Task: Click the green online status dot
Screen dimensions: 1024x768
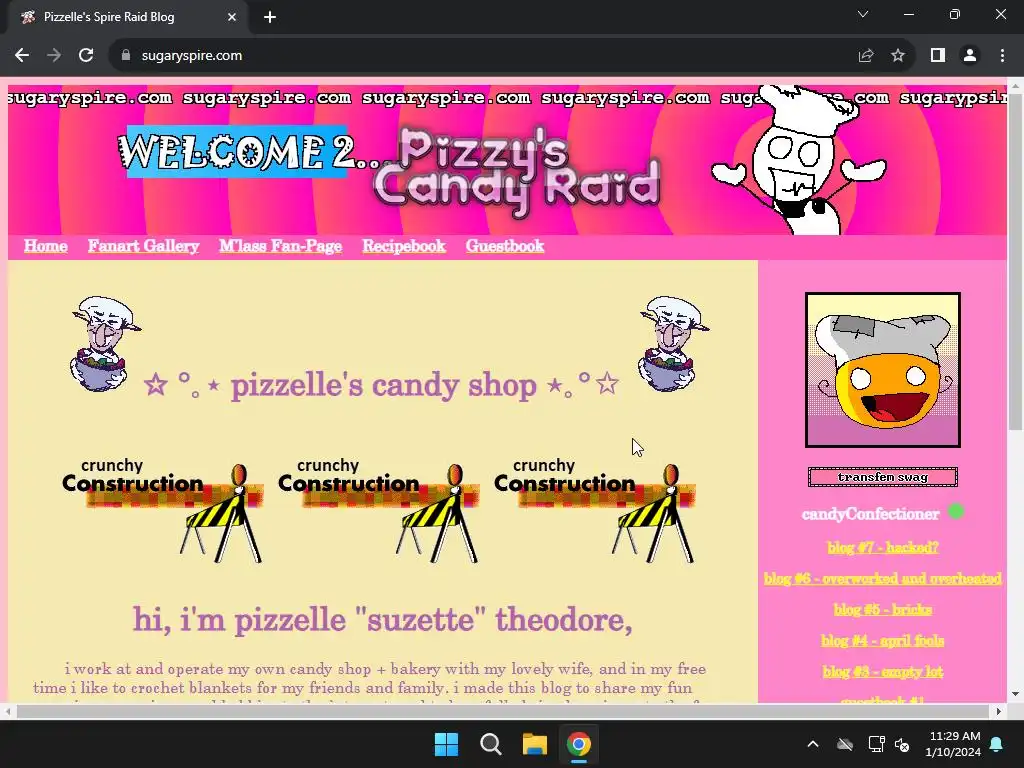Action: [x=956, y=511]
